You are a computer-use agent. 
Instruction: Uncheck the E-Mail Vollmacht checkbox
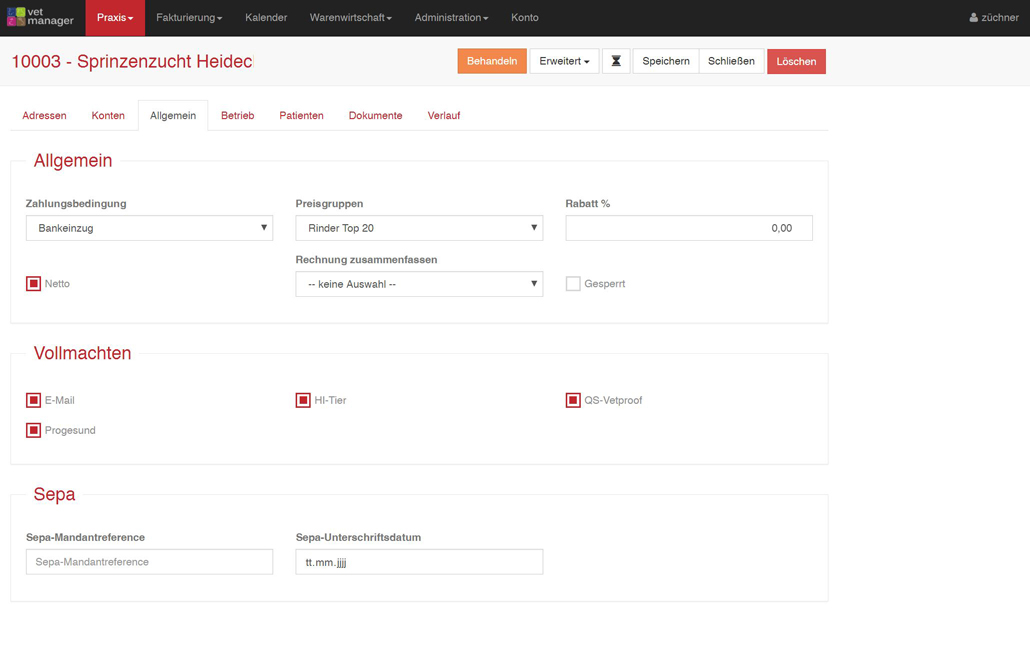(34, 400)
